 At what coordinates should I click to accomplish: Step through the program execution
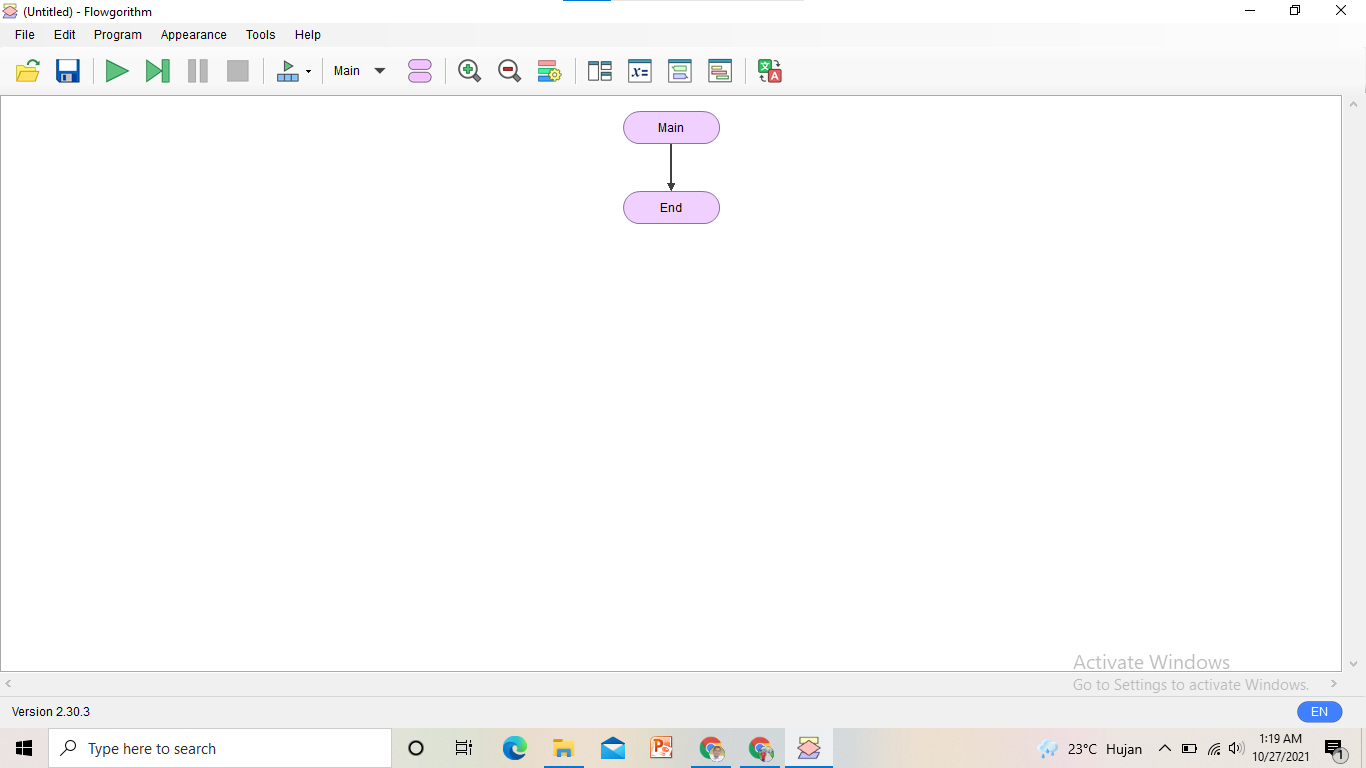click(157, 70)
